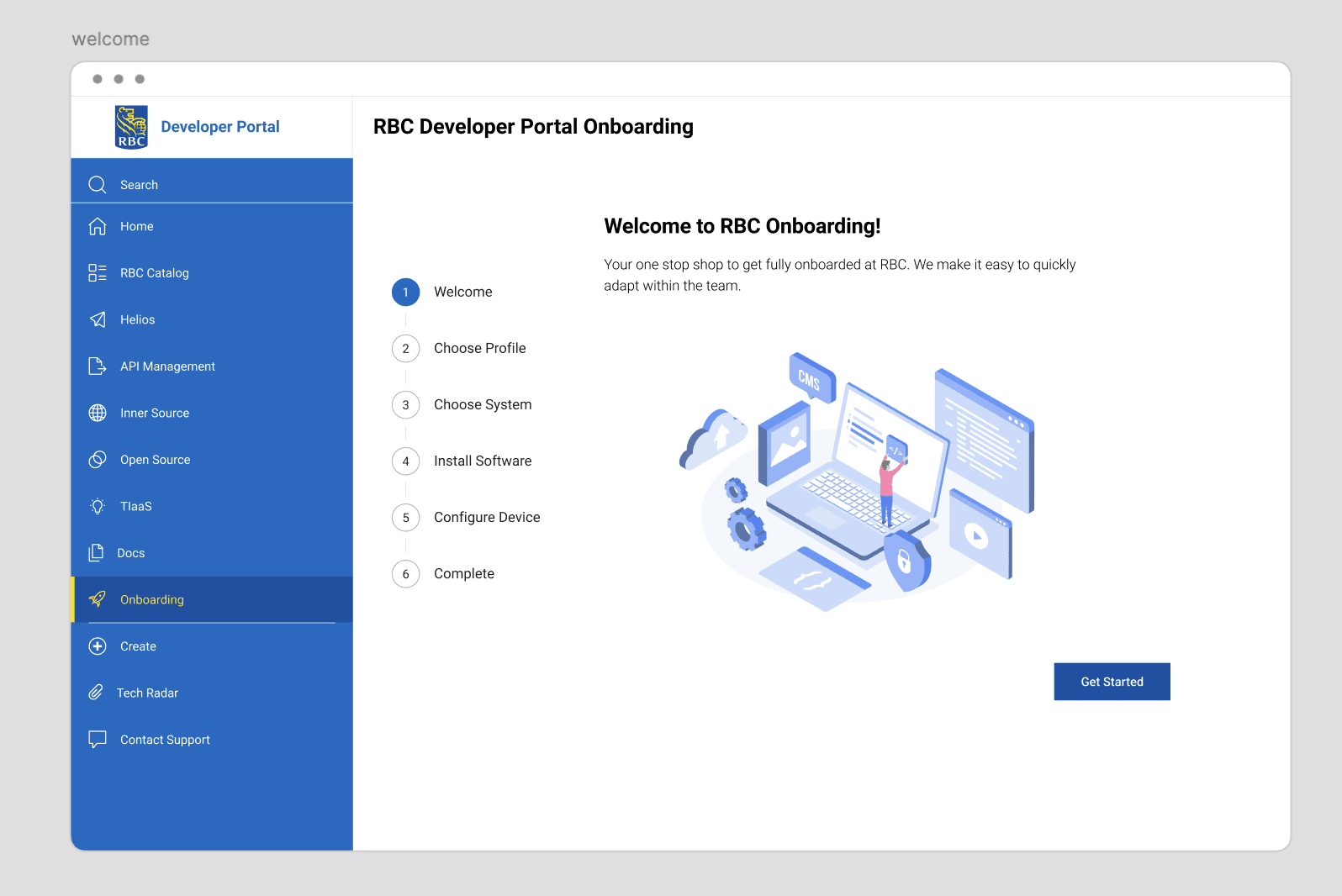Open the Create menu entry

[212, 646]
